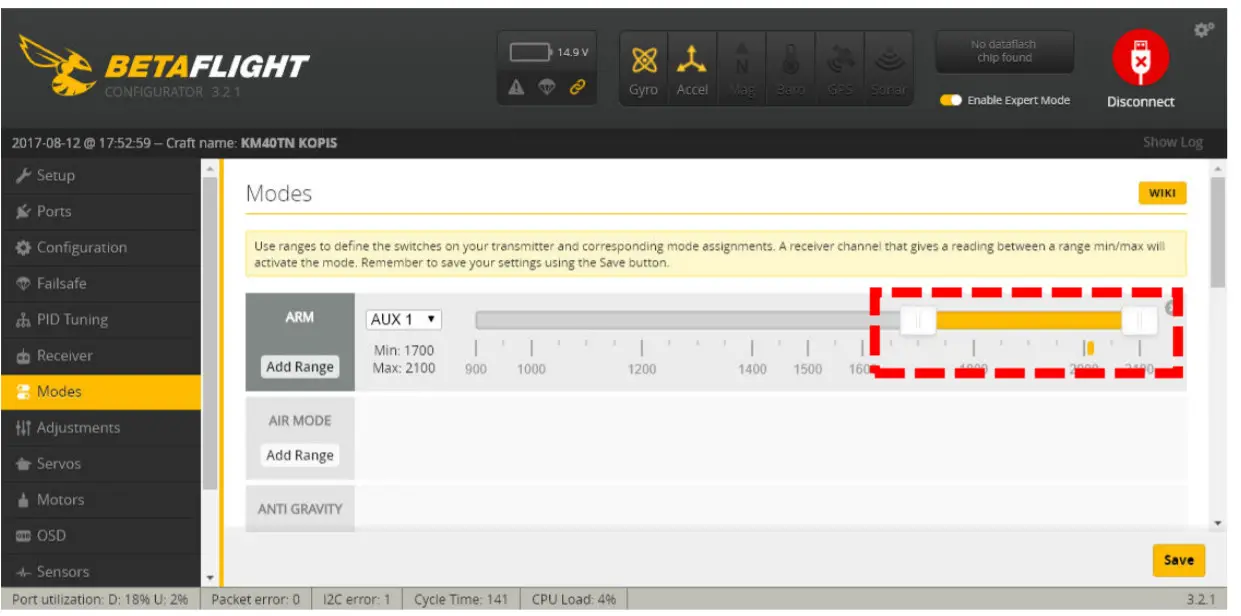
Task: Click the Gyro sensor icon
Action: tap(644, 70)
